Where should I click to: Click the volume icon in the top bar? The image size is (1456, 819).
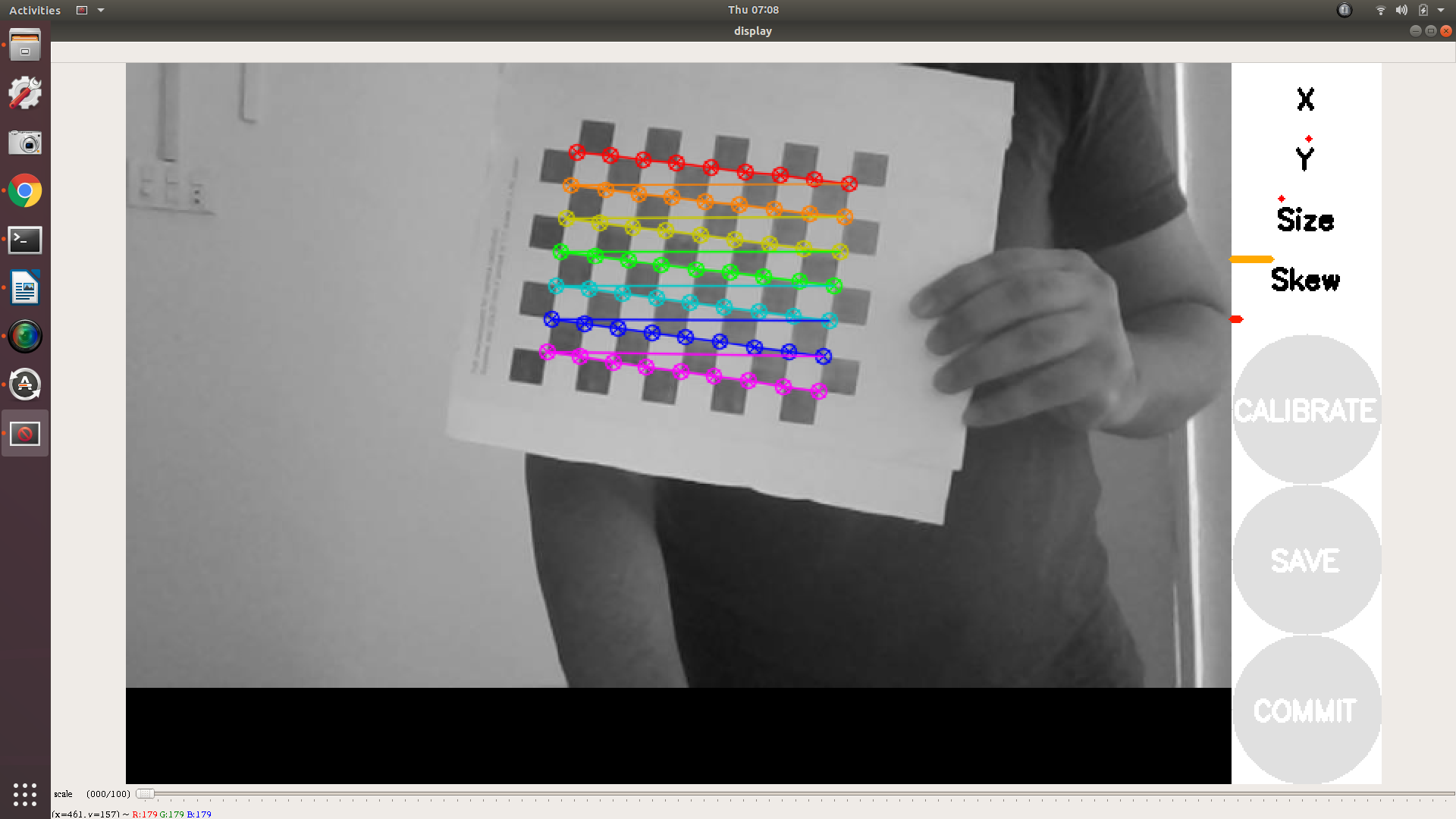click(1401, 10)
